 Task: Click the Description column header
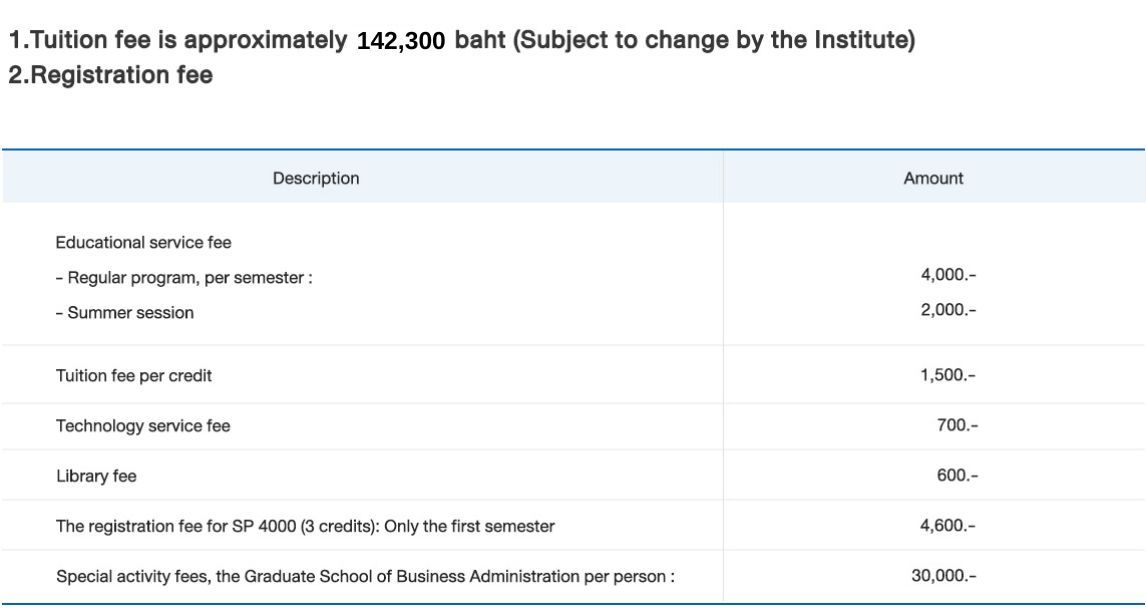(316, 178)
